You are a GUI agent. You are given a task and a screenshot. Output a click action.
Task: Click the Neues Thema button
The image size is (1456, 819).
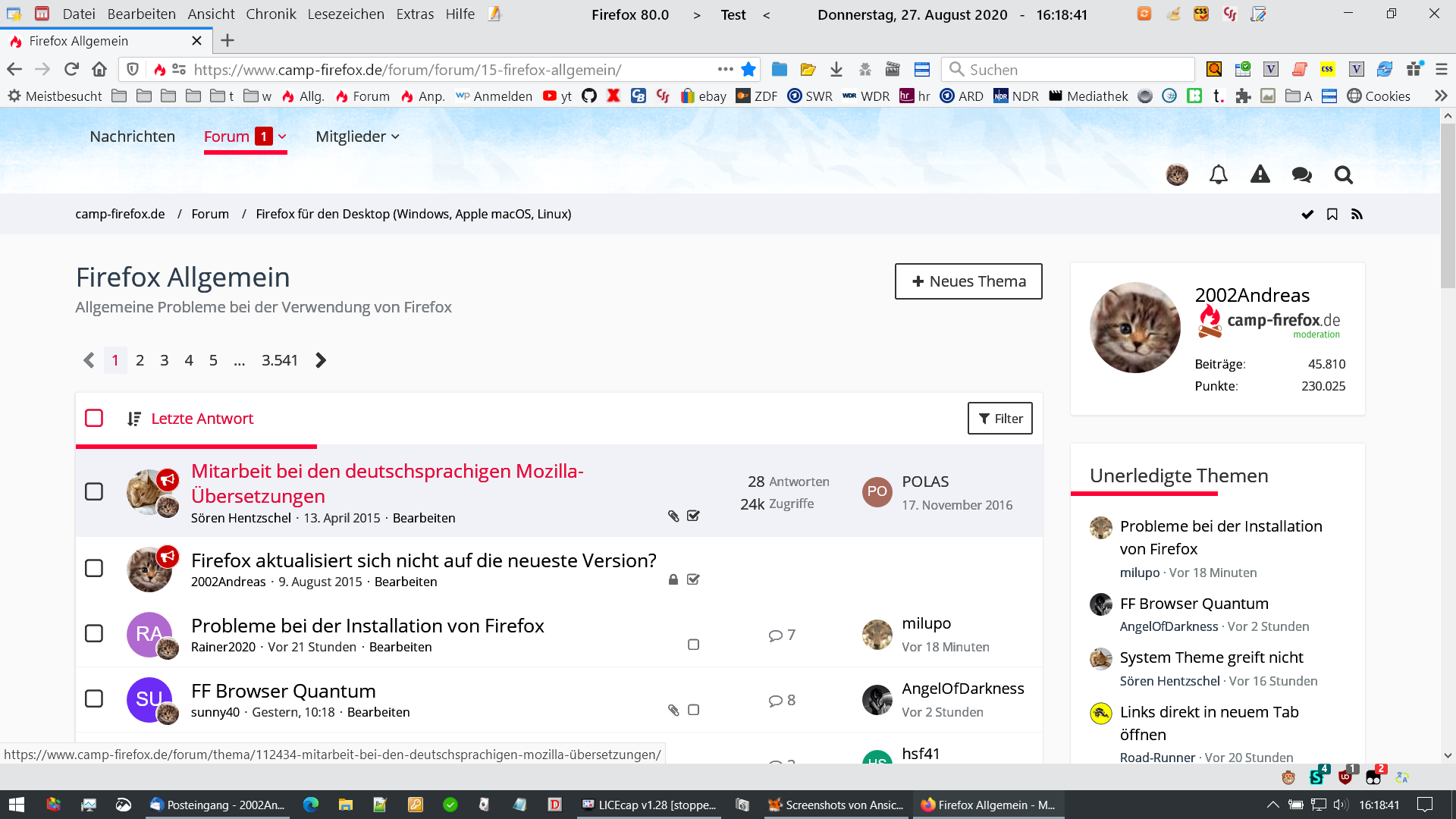(968, 281)
